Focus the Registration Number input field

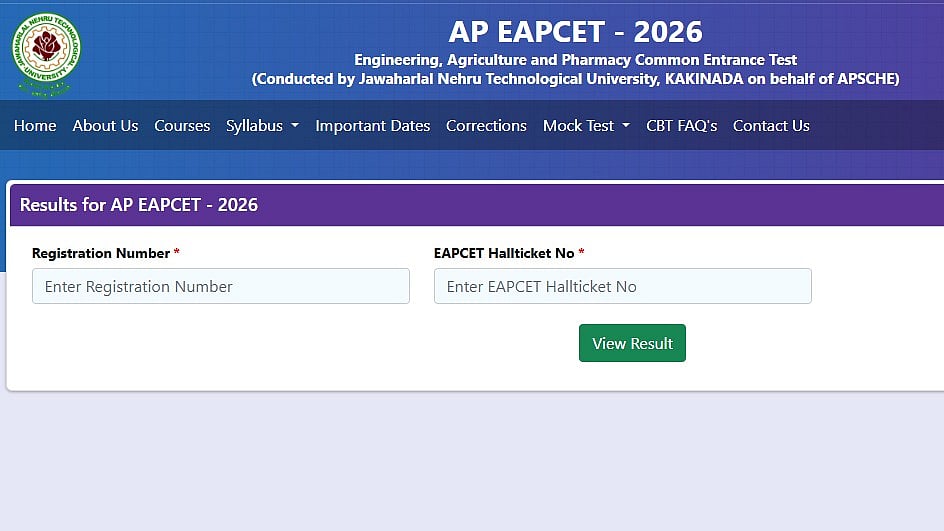click(x=221, y=286)
